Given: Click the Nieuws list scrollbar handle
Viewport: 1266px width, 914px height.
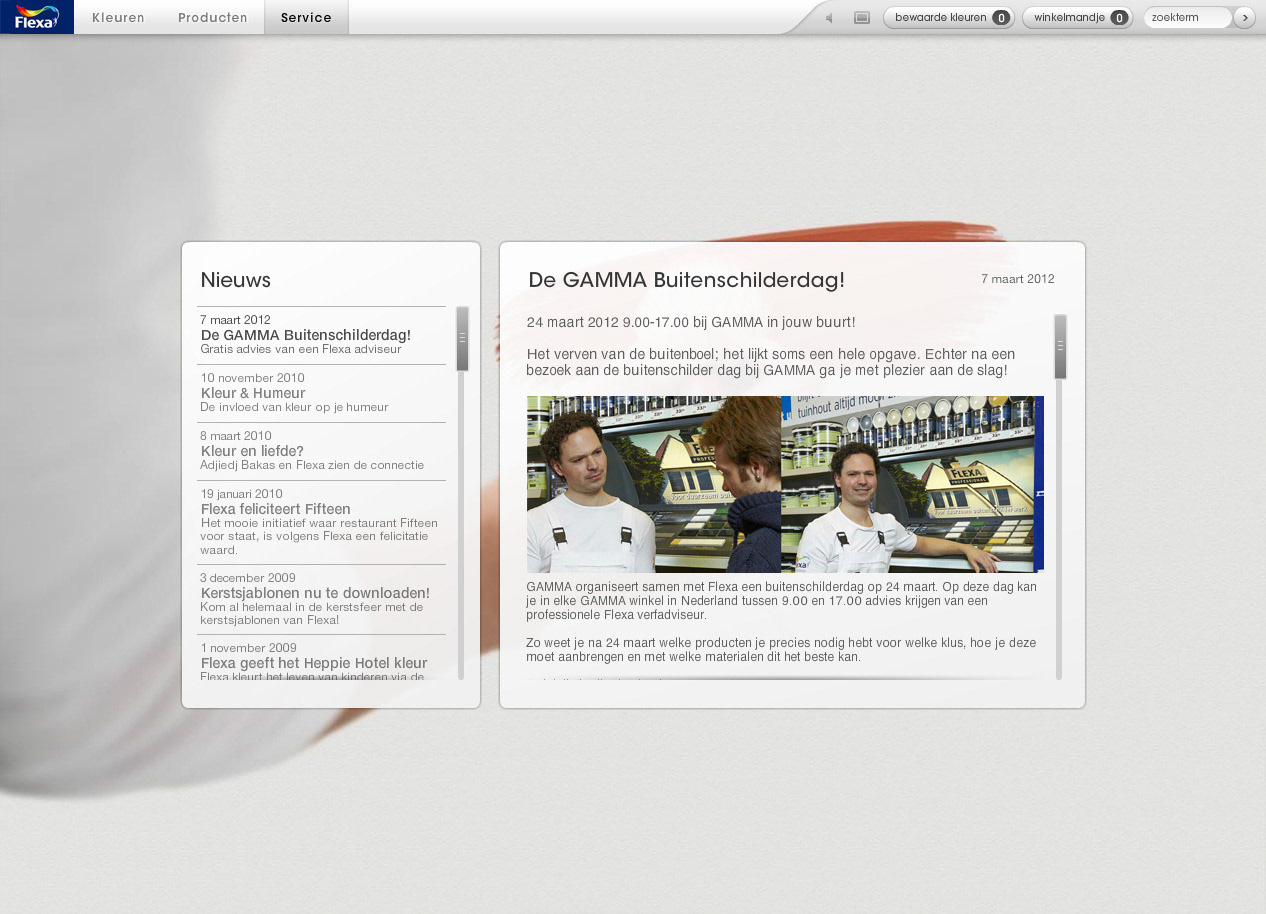Looking at the screenshot, I should 462,339.
